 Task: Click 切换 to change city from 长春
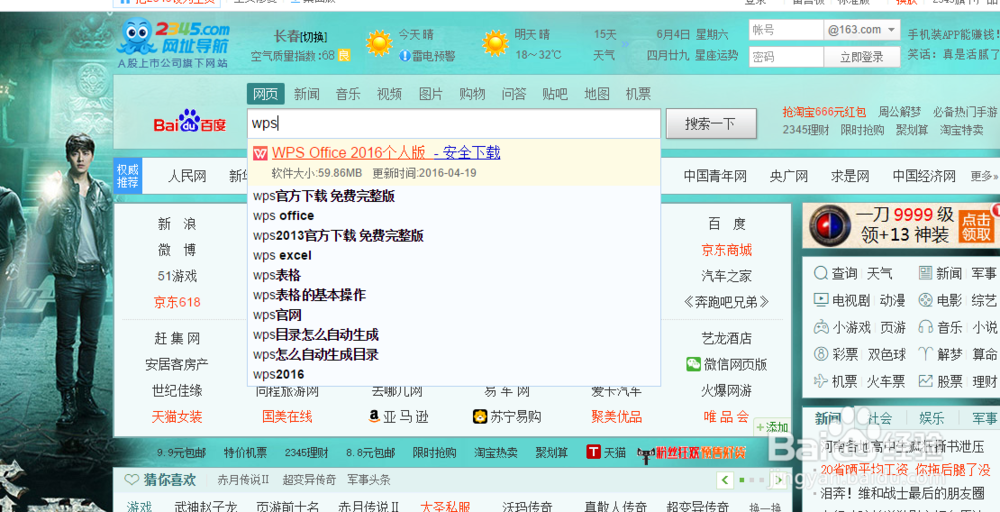(313, 37)
